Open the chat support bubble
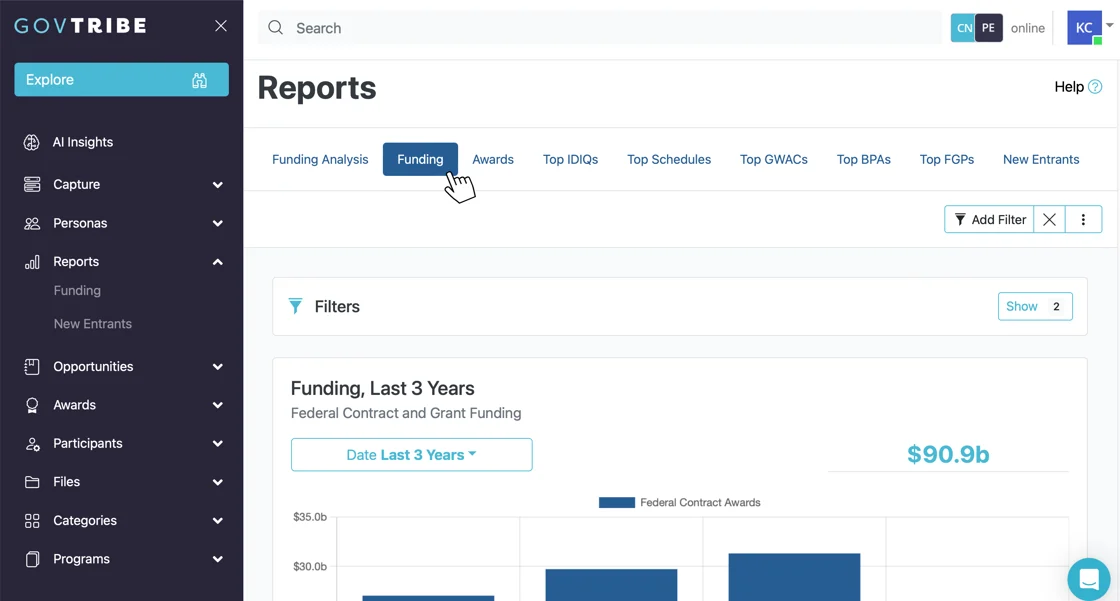The image size is (1120, 601). point(1088,578)
